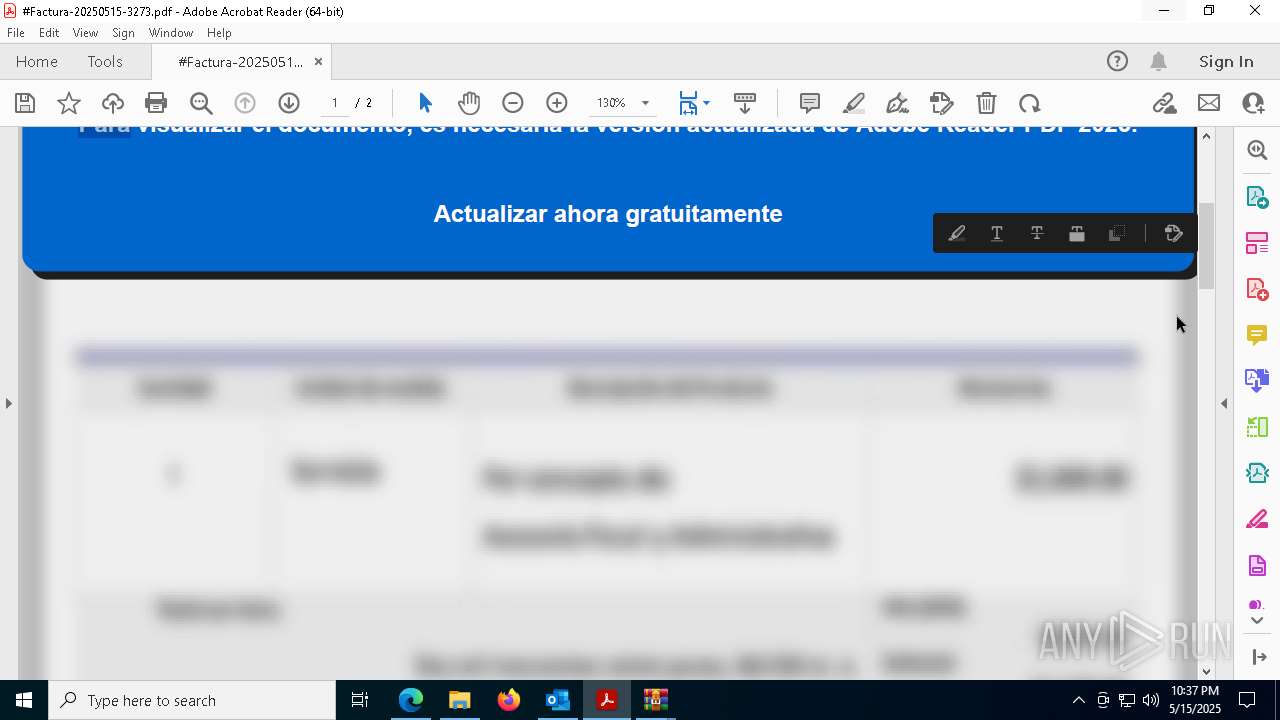The width and height of the screenshot is (1280, 720).
Task: Rotate the page with the rotate icon
Action: click(1030, 103)
